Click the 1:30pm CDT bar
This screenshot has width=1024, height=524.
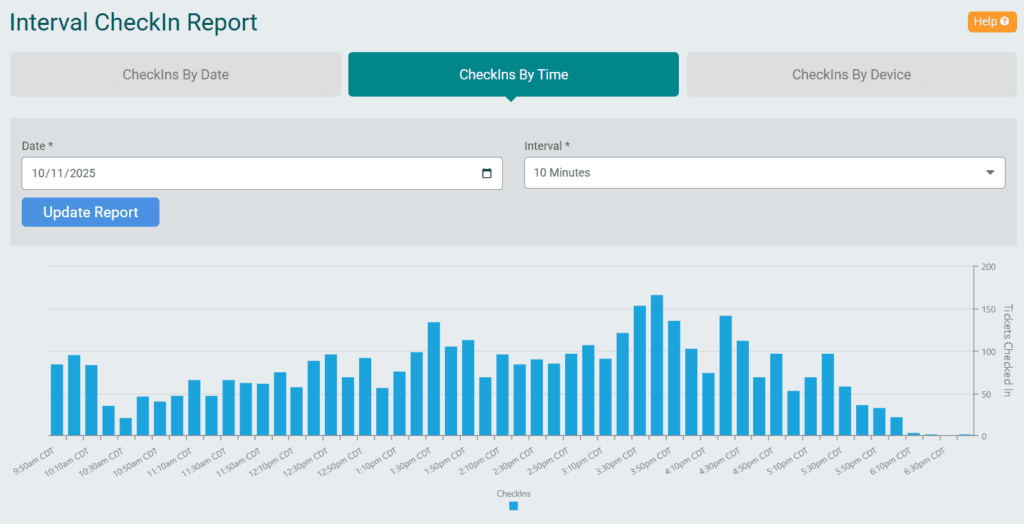click(x=434, y=379)
